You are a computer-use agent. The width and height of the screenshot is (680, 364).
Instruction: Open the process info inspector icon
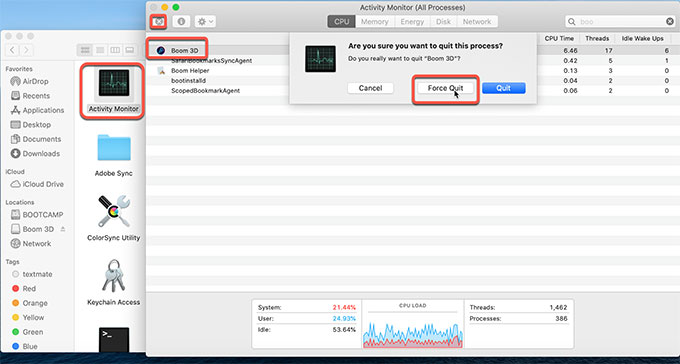(181, 21)
